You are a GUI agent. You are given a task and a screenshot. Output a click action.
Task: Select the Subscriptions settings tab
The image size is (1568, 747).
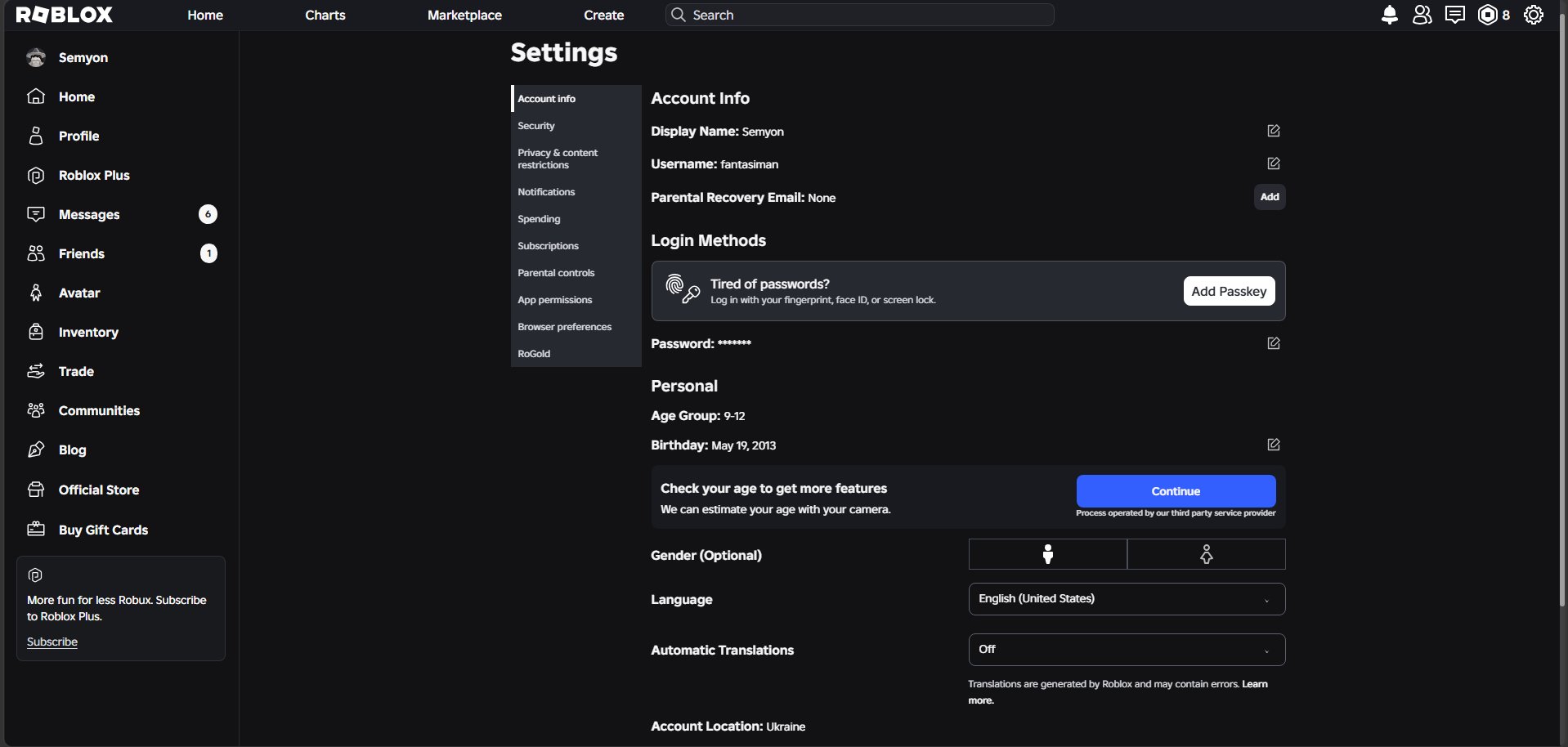point(576,246)
